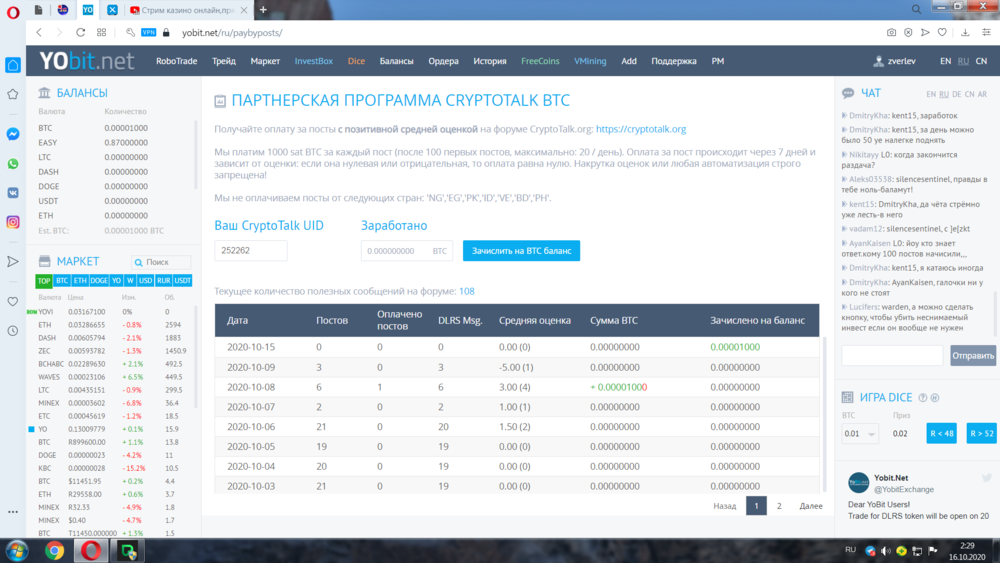1000x563 pixels.
Task: Open Dice menu item
Action: (x=357, y=61)
